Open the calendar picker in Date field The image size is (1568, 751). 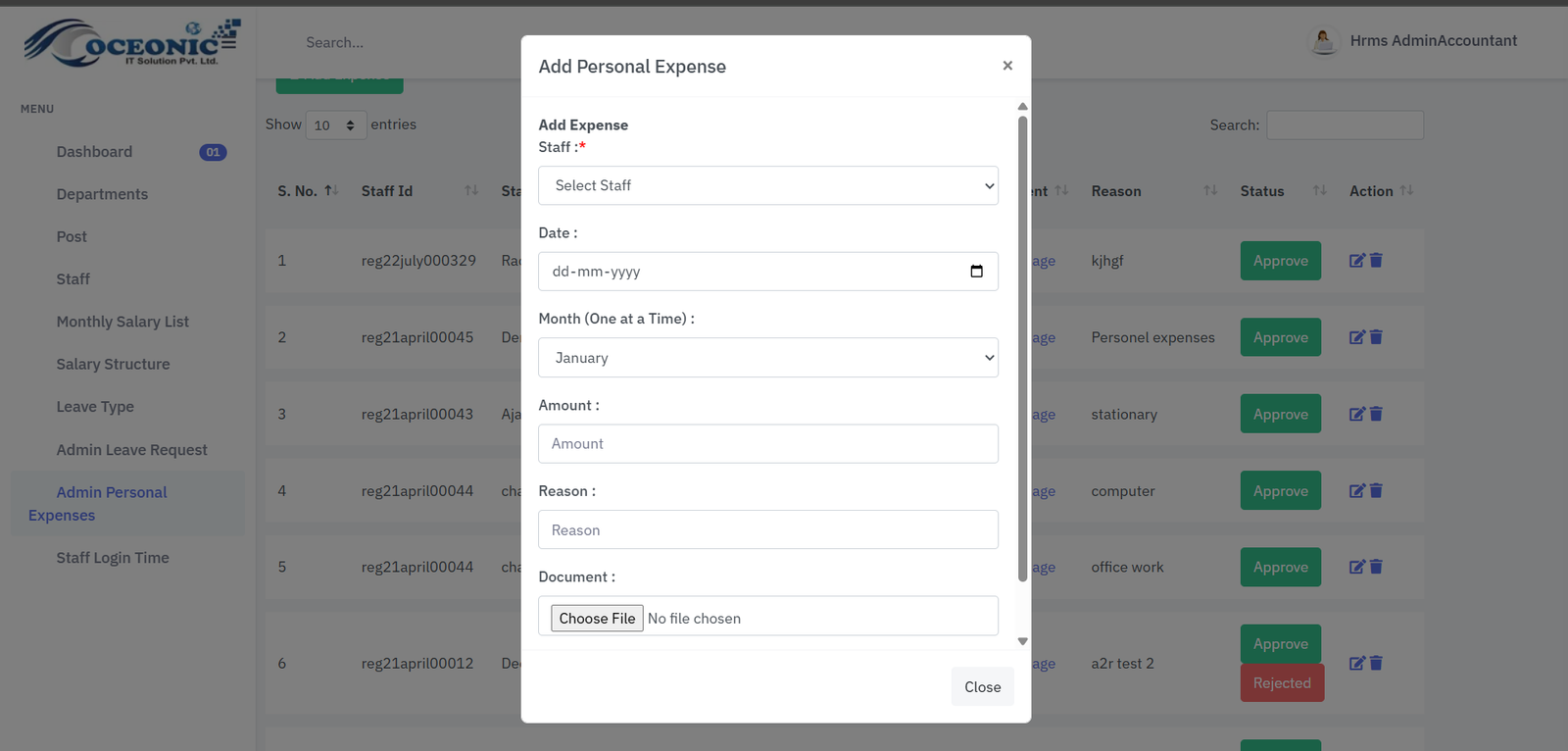point(976,272)
